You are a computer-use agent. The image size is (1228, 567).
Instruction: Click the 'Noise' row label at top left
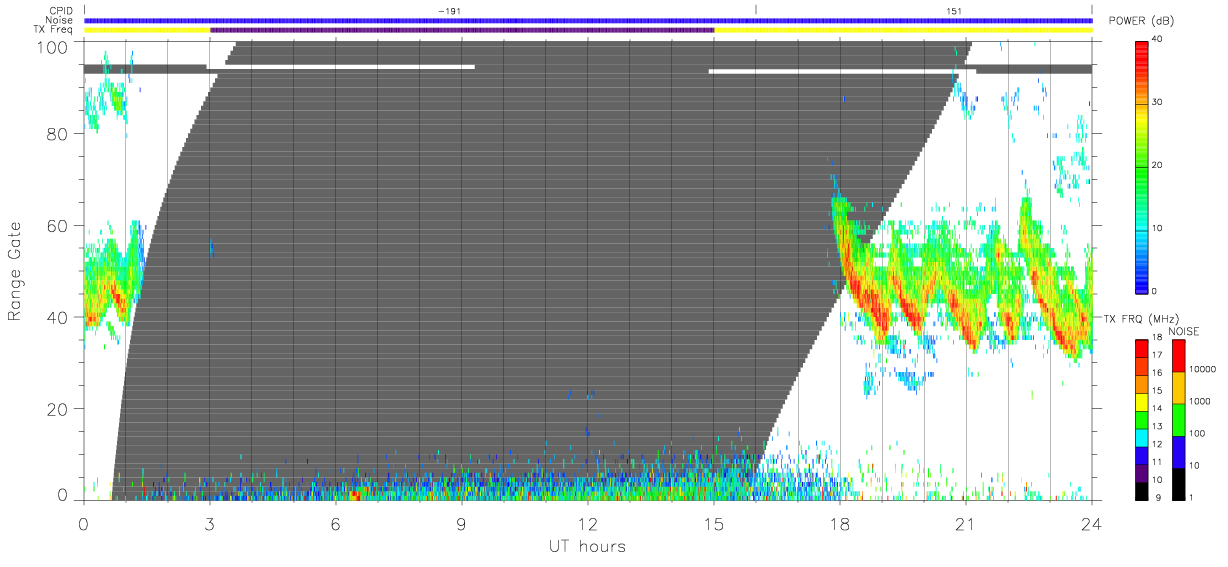60,20
